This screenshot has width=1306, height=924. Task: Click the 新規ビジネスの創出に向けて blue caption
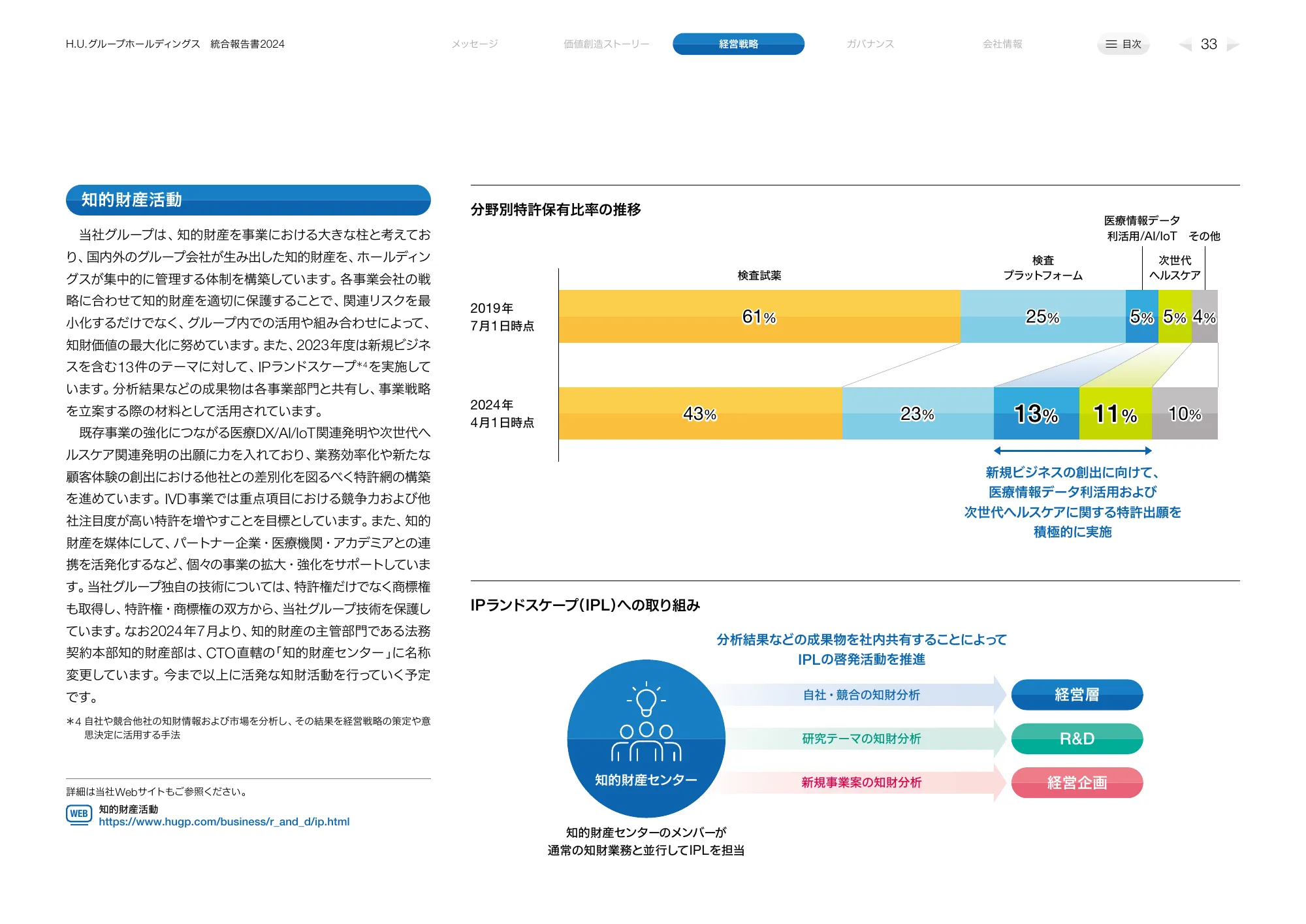1072,502
